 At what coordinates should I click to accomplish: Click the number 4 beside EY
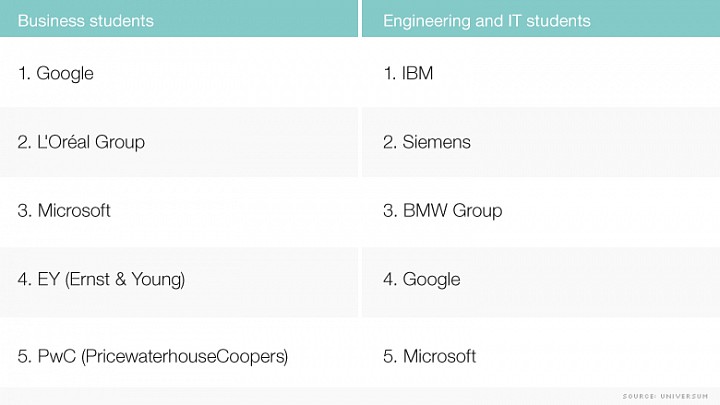[24, 279]
